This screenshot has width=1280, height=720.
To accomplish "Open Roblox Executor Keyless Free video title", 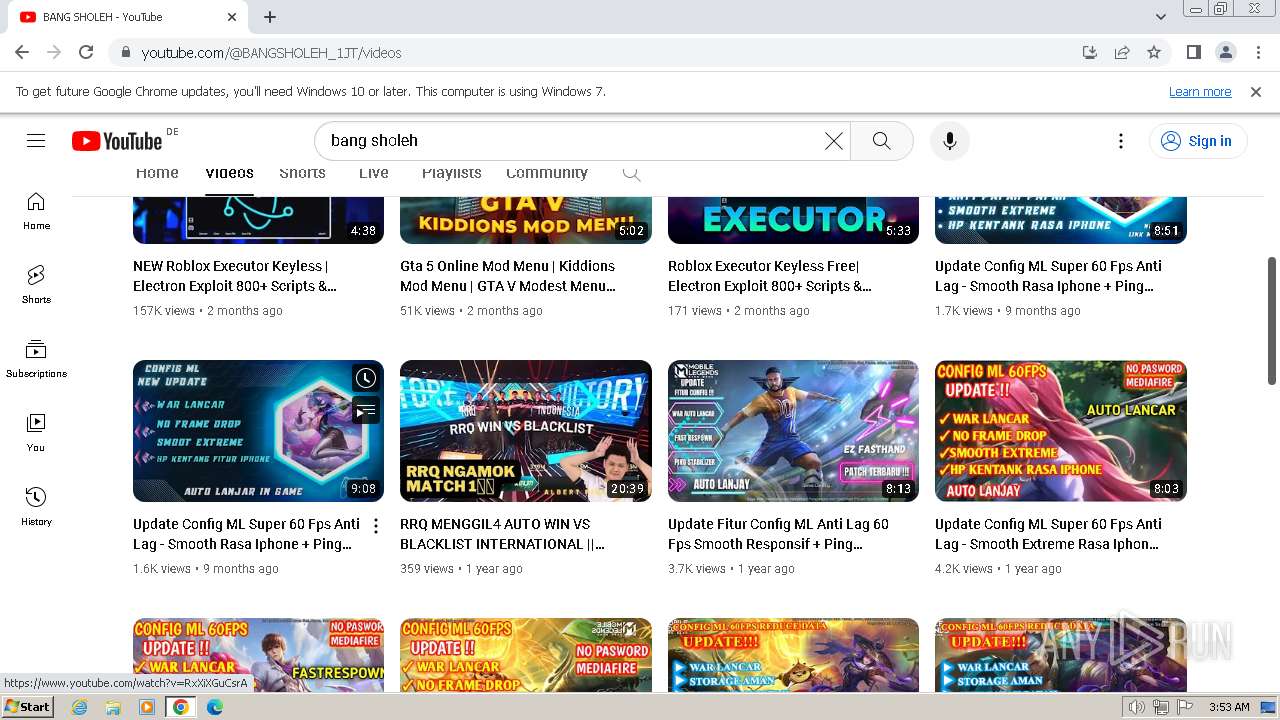I will pyautogui.click(x=770, y=276).
